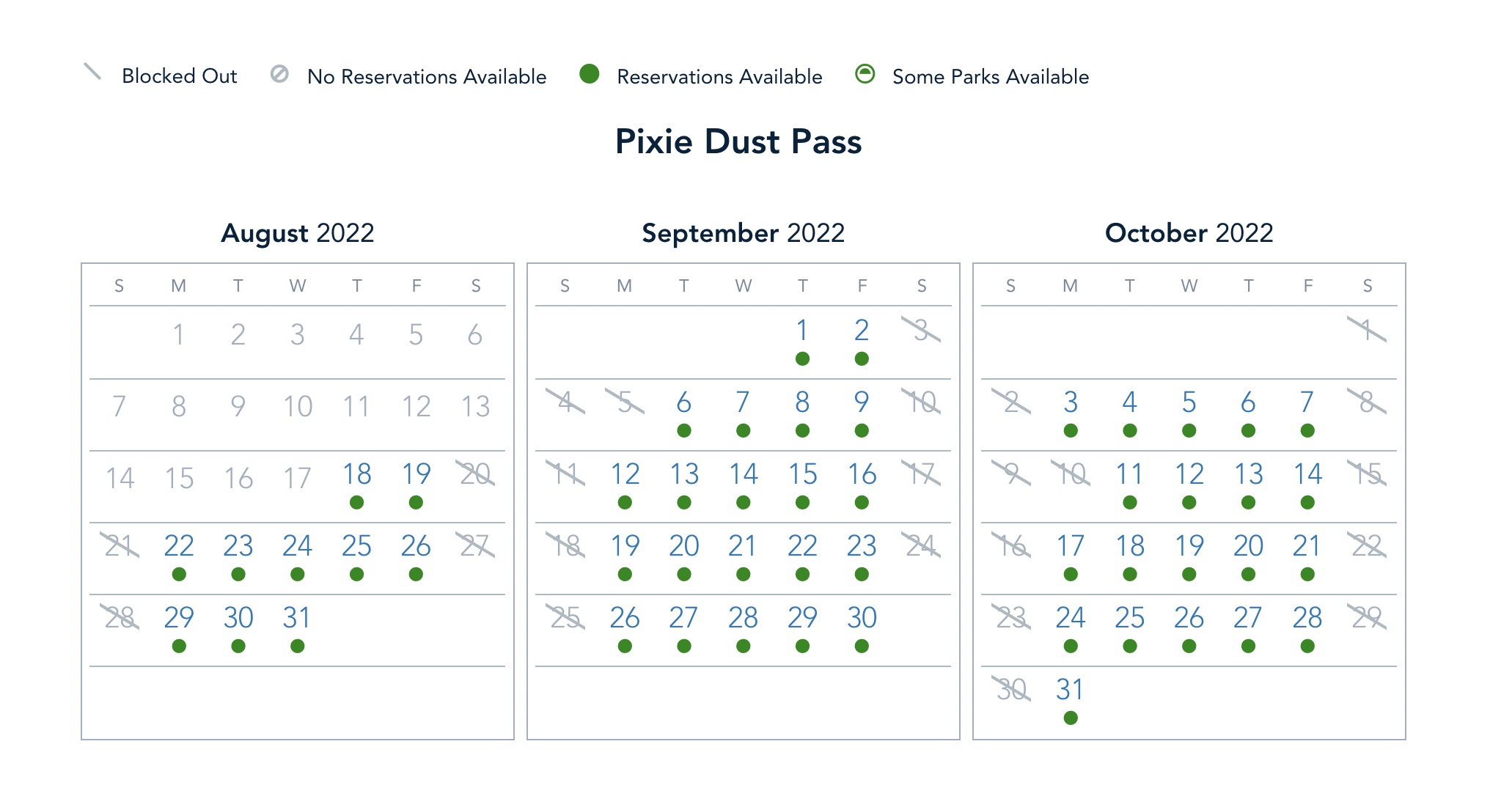This screenshot has width=1512, height=799.
Task: Click blocked-out September 3
Action: point(921,331)
